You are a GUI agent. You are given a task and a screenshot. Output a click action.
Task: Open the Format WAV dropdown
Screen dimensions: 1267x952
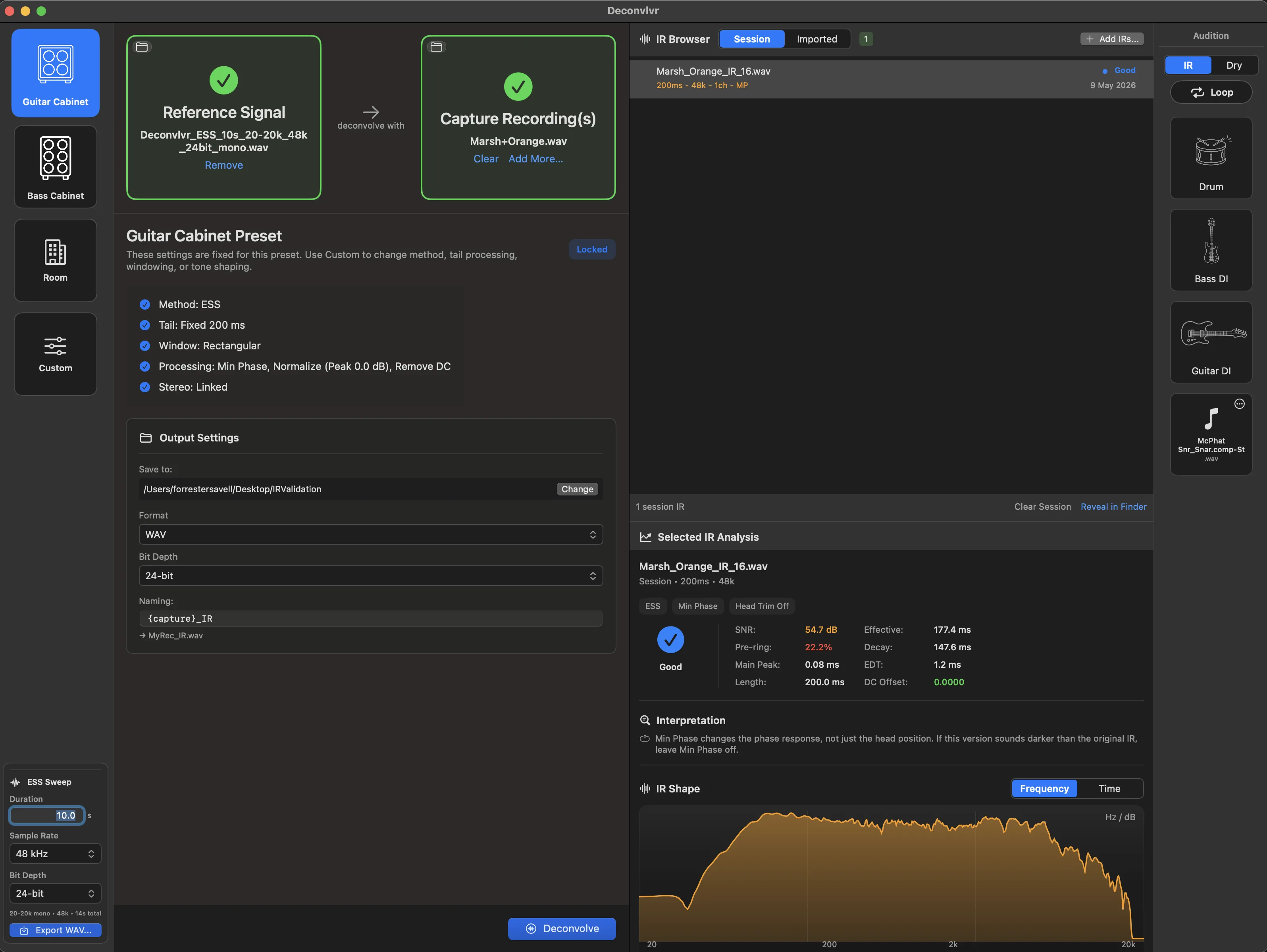pyautogui.click(x=371, y=534)
